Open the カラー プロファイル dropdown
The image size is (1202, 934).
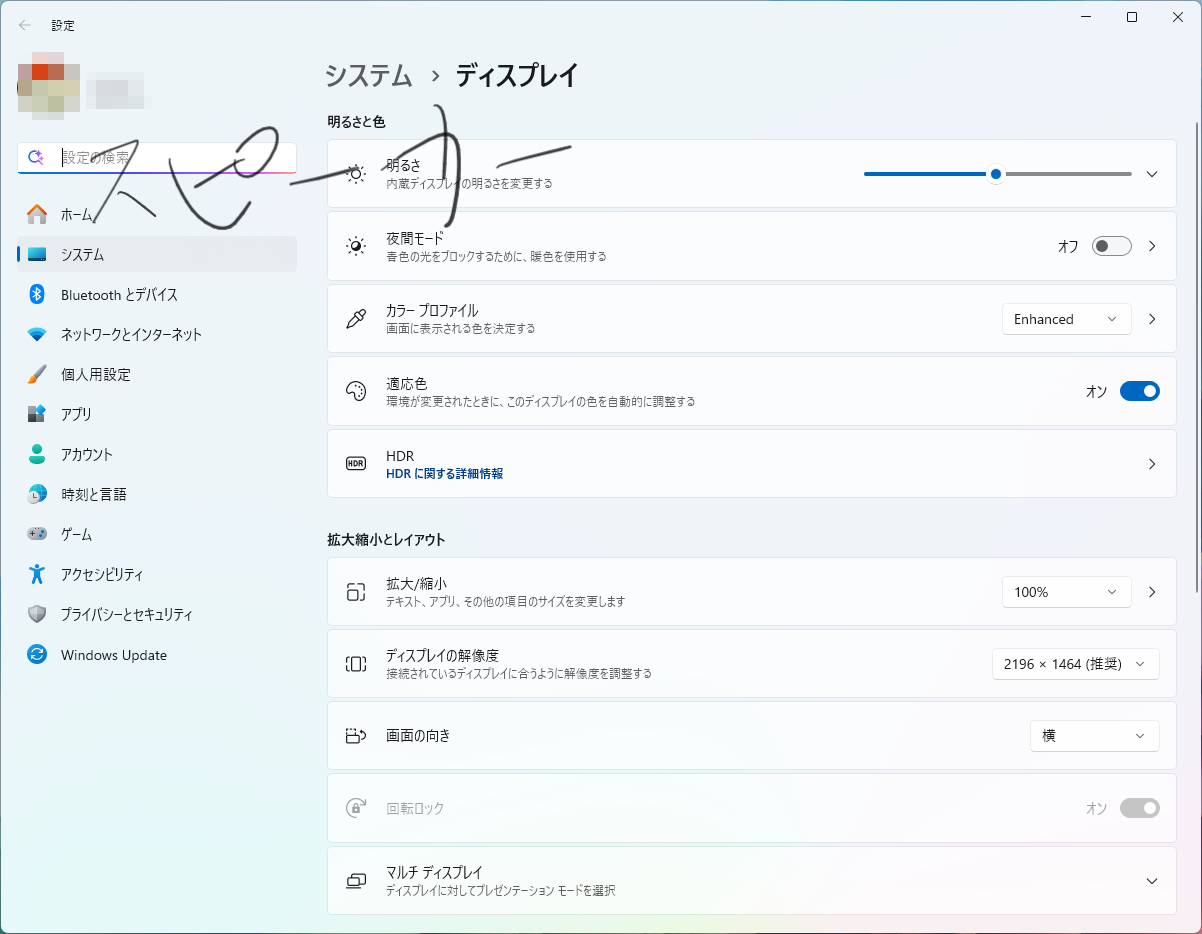coord(1066,318)
